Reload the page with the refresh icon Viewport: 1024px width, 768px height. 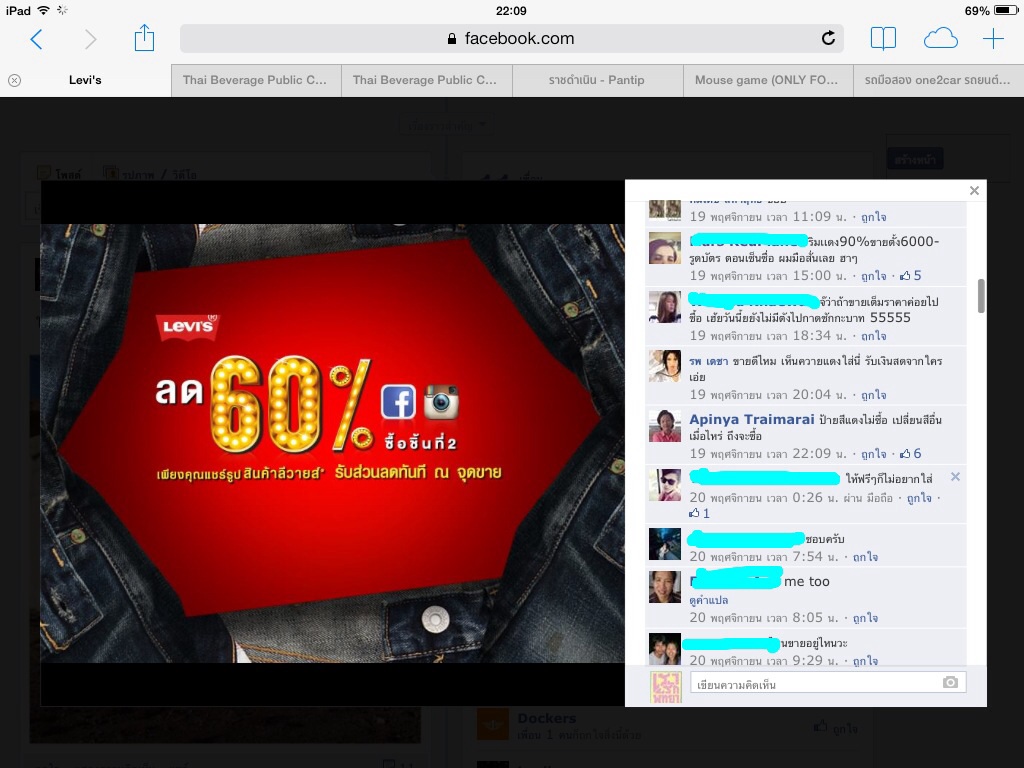click(828, 38)
